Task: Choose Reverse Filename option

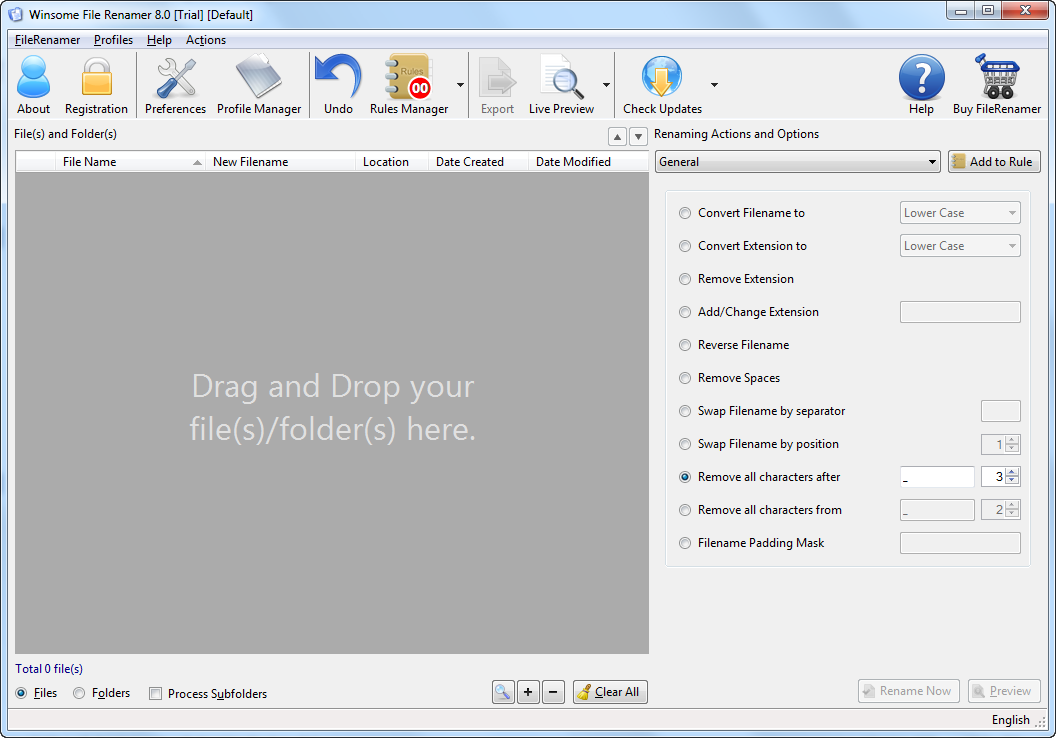Action: pyautogui.click(x=685, y=345)
